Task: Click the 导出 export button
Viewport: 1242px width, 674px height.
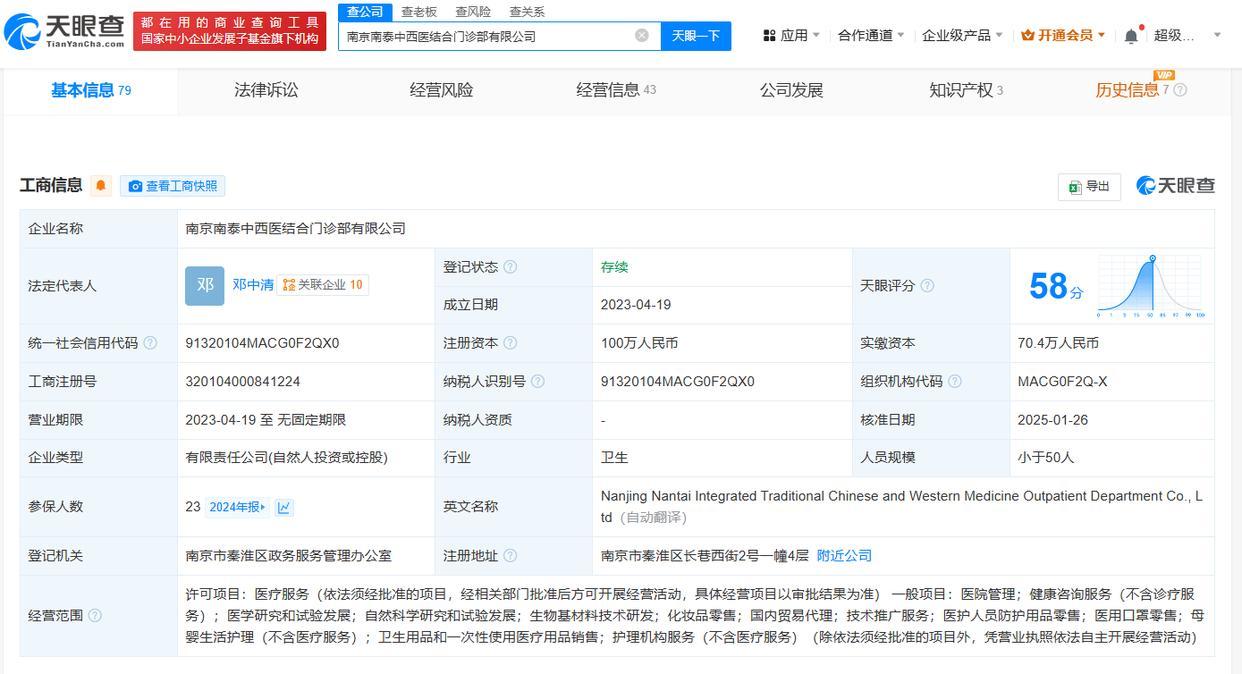Action: click(1089, 187)
